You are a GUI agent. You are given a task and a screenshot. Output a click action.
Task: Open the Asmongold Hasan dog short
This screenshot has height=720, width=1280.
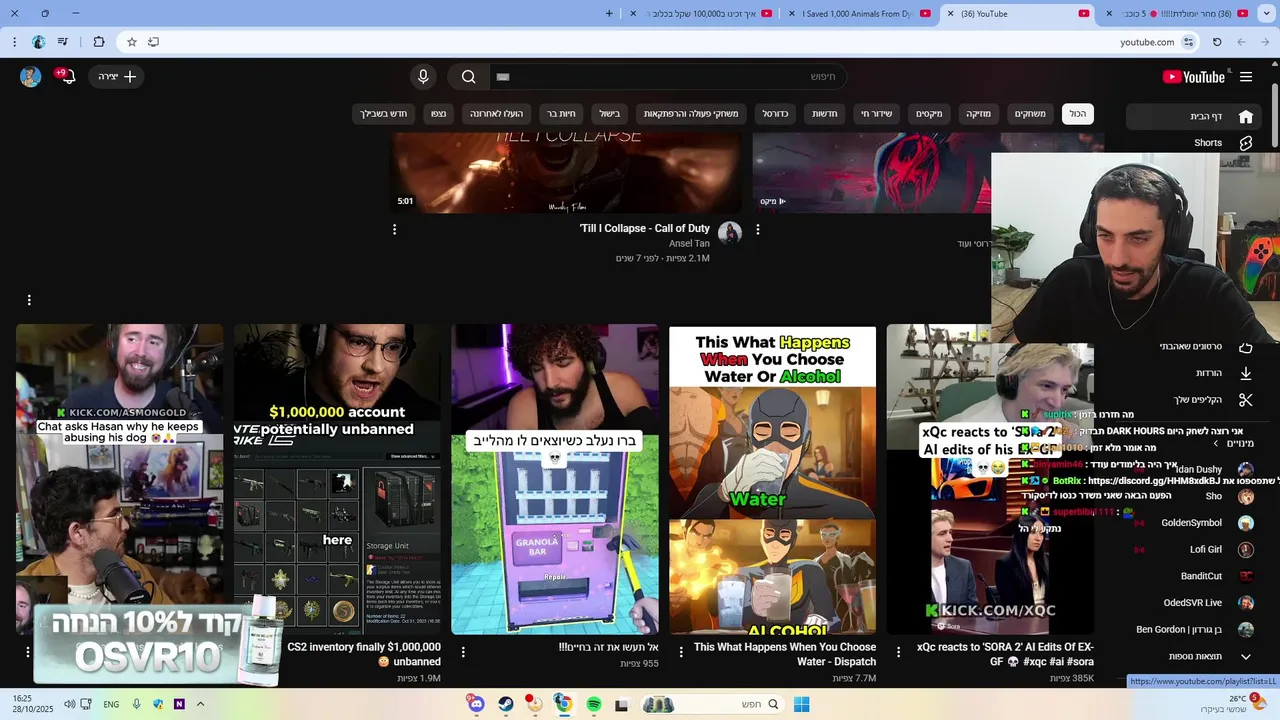(x=119, y=479)
